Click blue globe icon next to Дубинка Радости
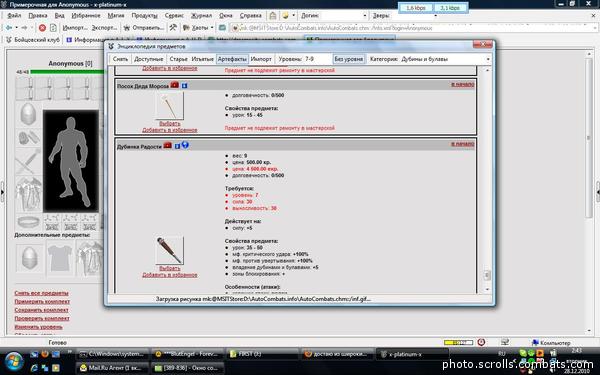Image resolution: width=600 pixels, height=375 pixels. 185,145
